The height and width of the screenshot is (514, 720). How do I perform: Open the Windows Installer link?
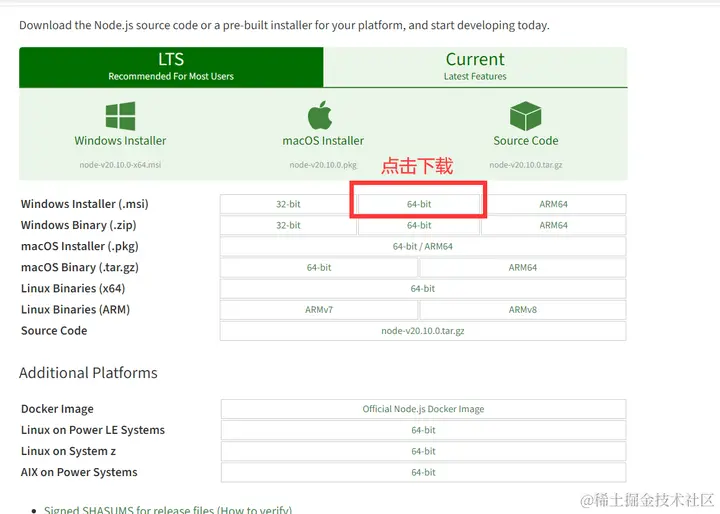[x=120, y=141]
